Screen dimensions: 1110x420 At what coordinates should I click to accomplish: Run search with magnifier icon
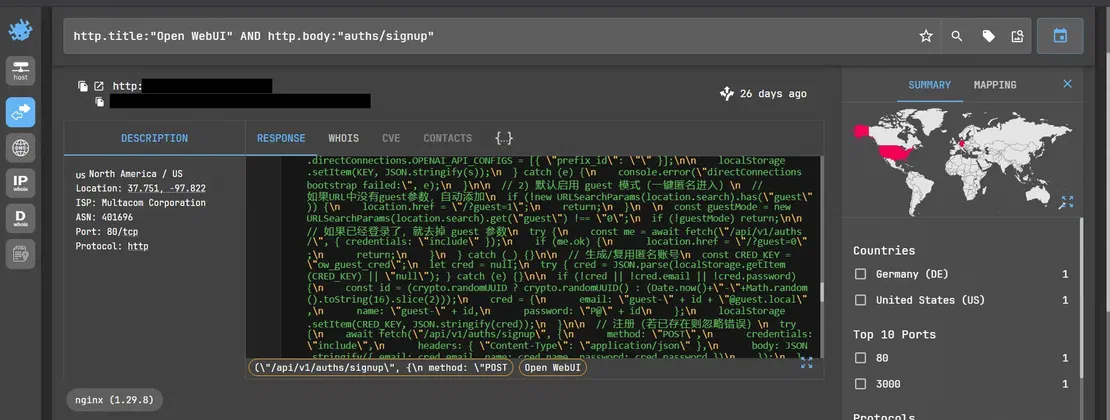pyautogui.click(x=956, y=36)
